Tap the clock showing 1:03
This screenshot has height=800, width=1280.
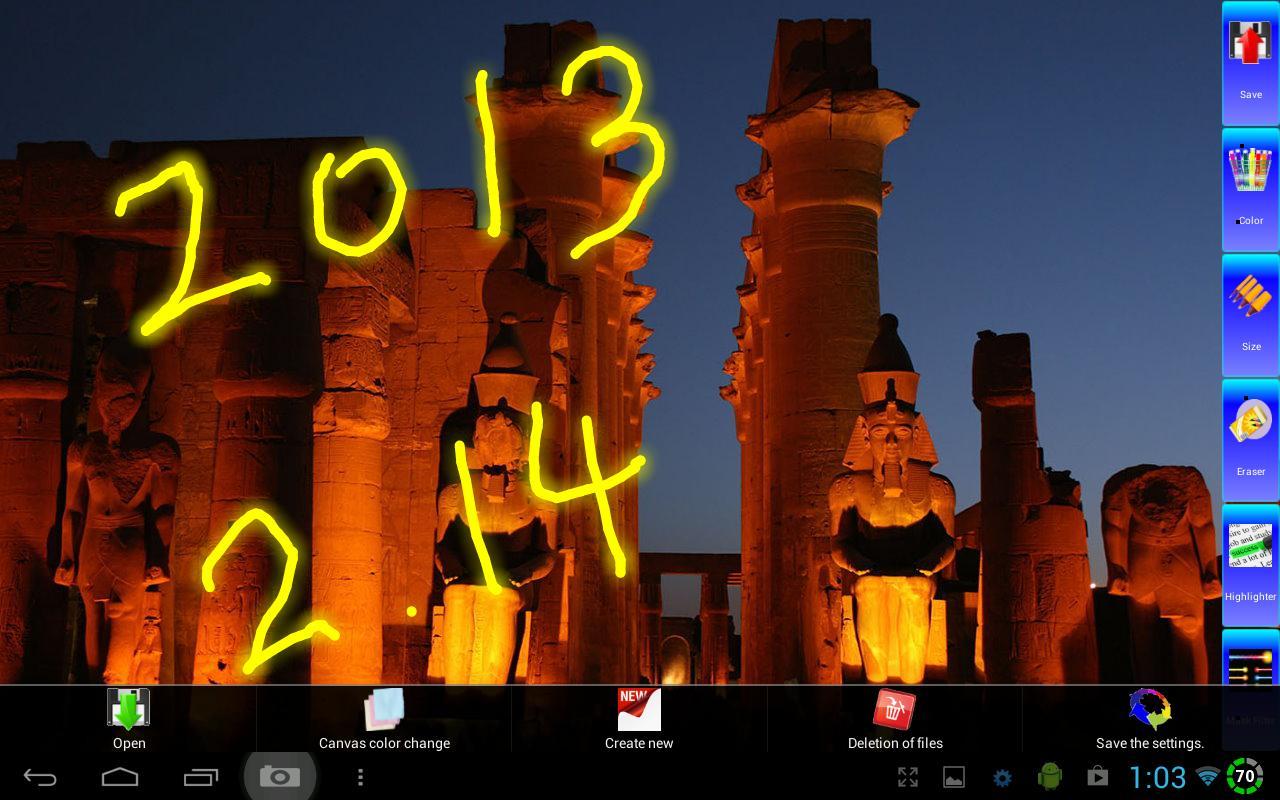(1157, 777)
